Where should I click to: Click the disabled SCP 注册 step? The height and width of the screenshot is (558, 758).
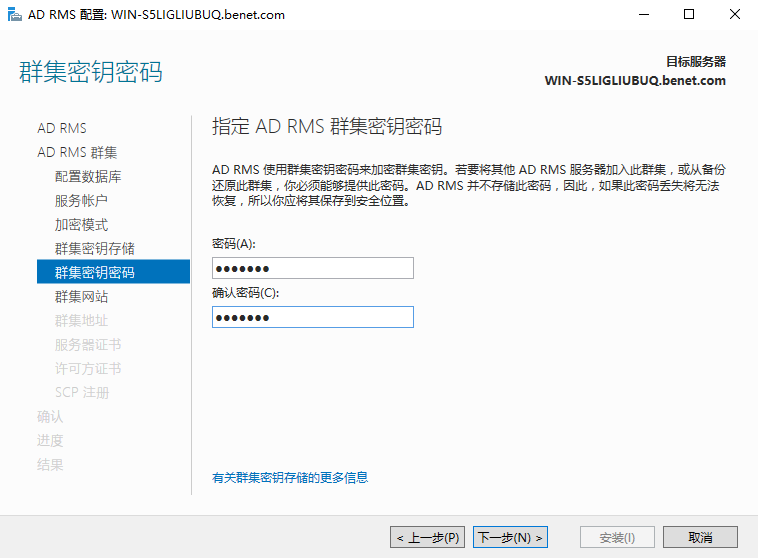(82, 392)
